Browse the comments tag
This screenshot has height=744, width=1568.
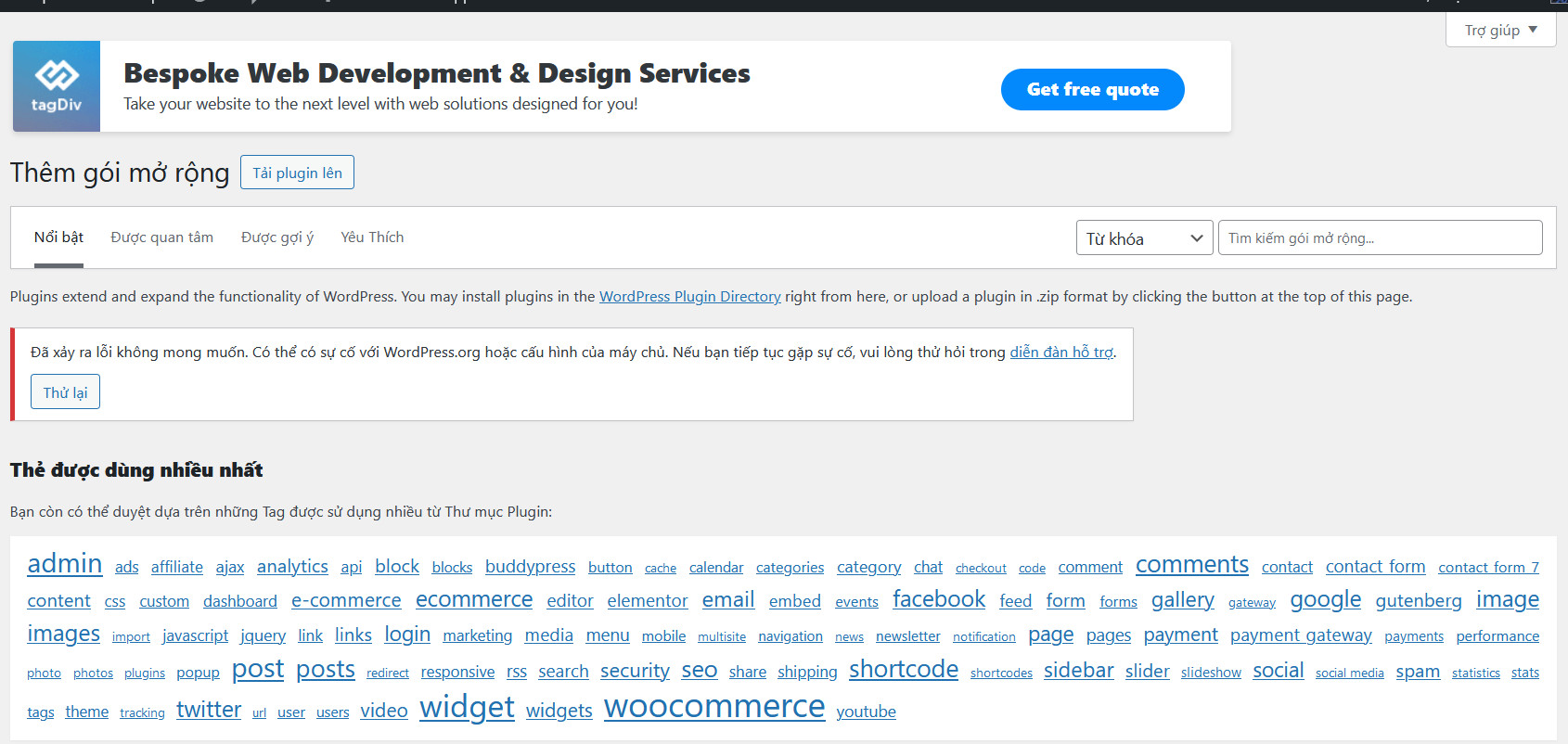point(1192,564)
